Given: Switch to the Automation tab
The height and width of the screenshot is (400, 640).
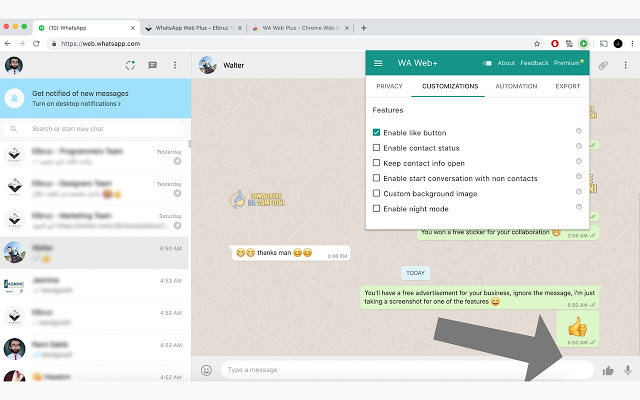Looking at the screenshot, I should point(516,87).
